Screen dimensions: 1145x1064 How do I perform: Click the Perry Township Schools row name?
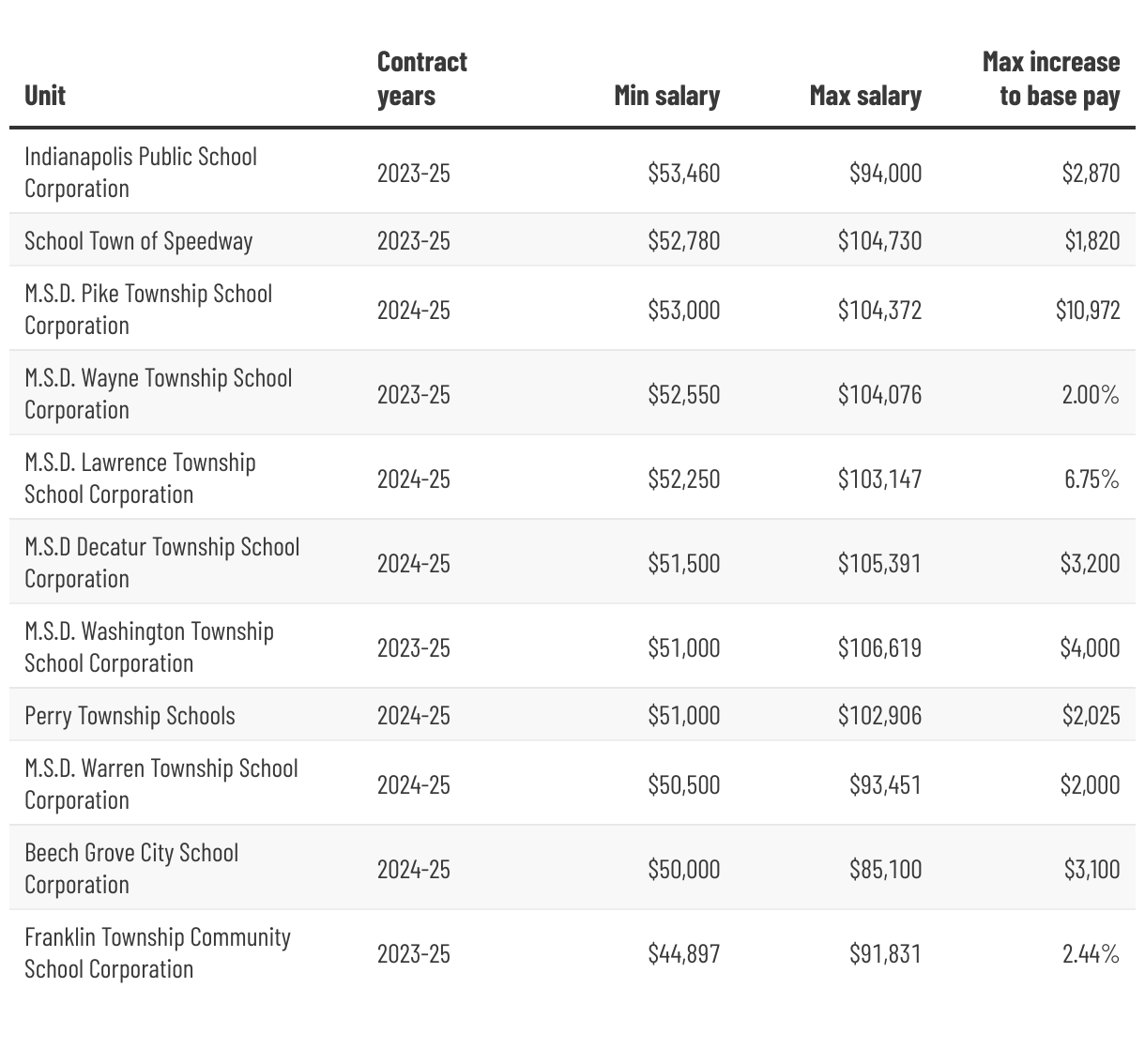pyautogui.click(x=130, y=716)
